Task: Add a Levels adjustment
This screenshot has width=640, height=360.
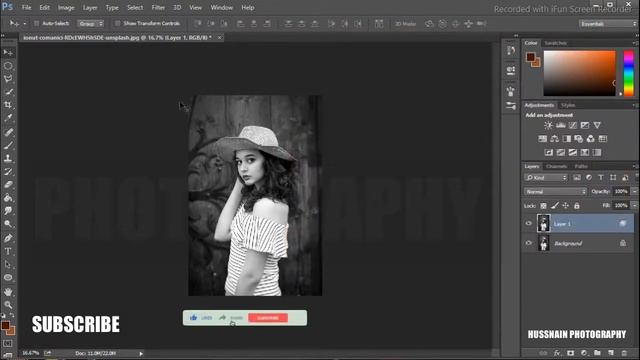Action: click(560, 125)
